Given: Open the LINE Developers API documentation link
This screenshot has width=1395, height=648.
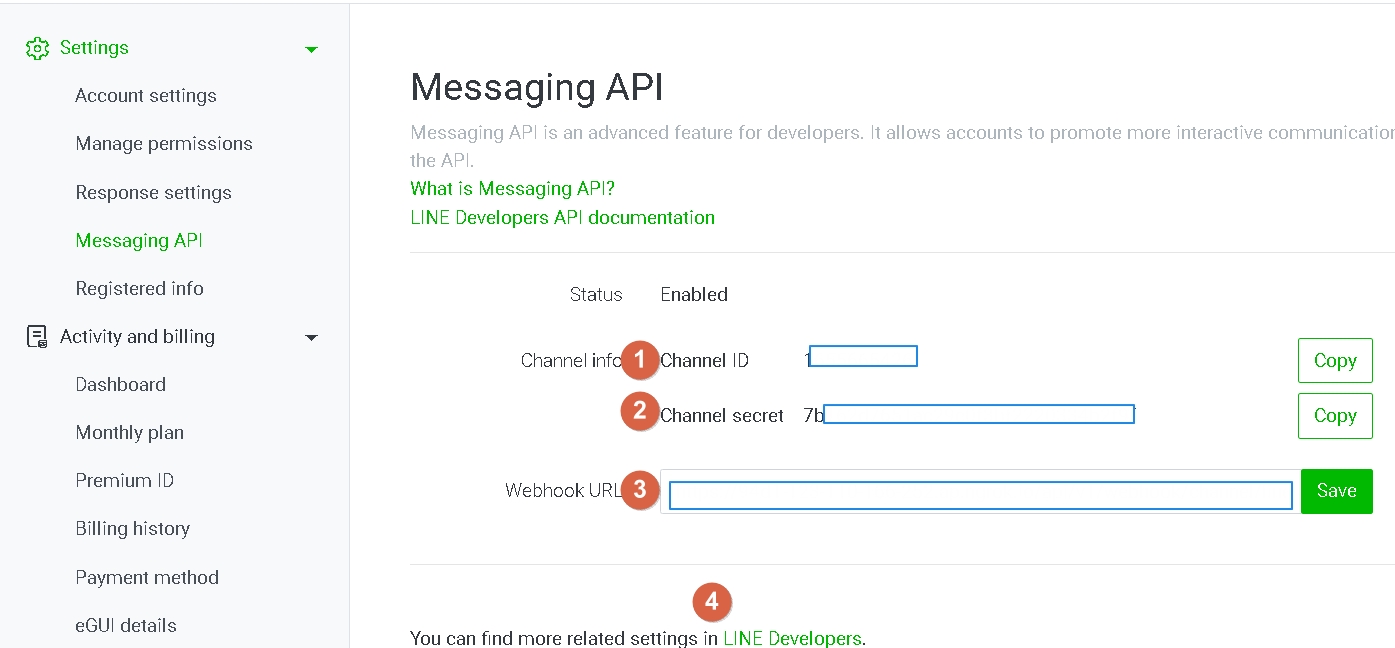Looking at the screenshot, I should click(562, 218).
